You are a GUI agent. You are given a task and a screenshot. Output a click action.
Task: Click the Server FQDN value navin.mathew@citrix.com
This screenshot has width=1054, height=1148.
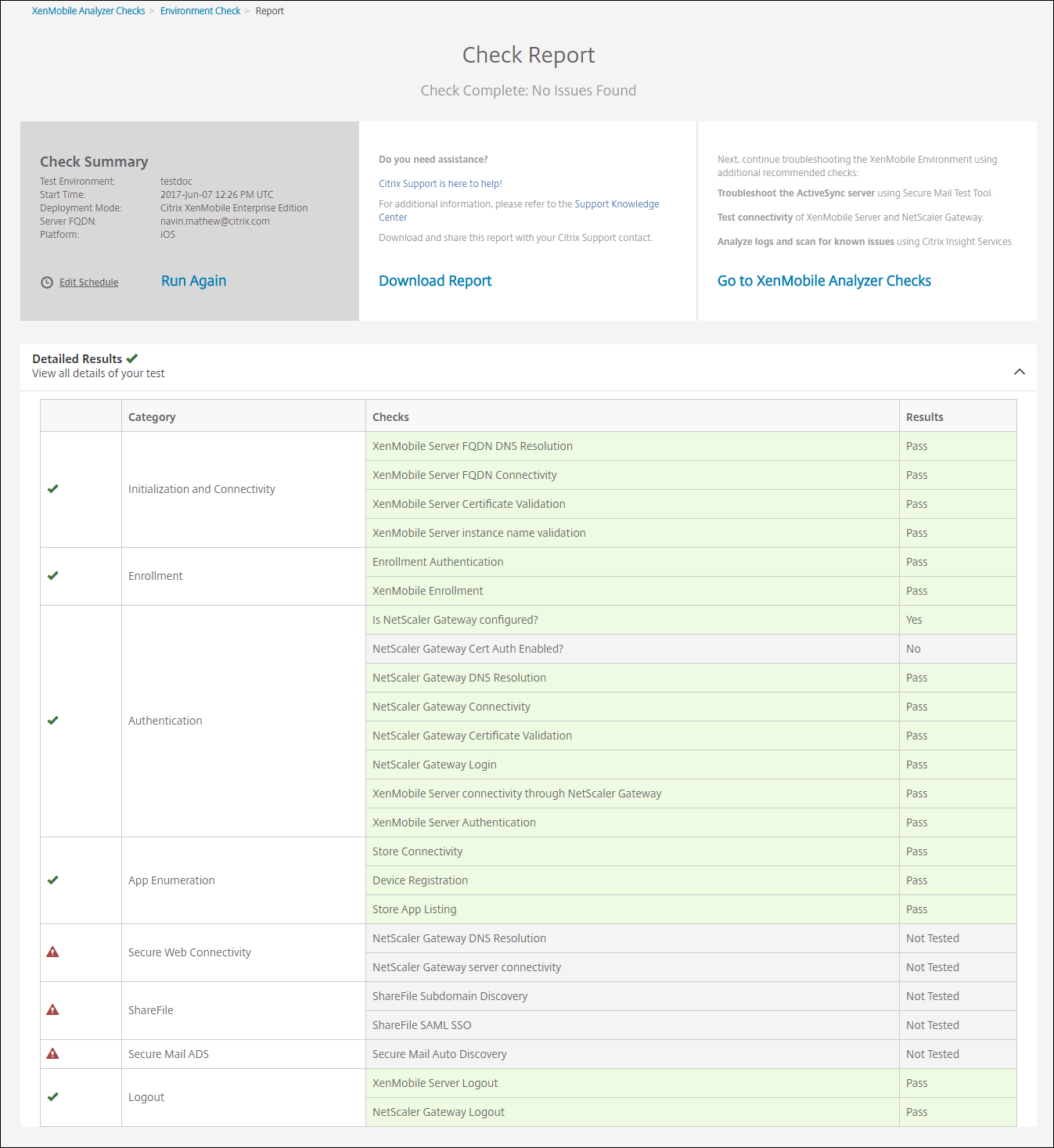[214, 221]
